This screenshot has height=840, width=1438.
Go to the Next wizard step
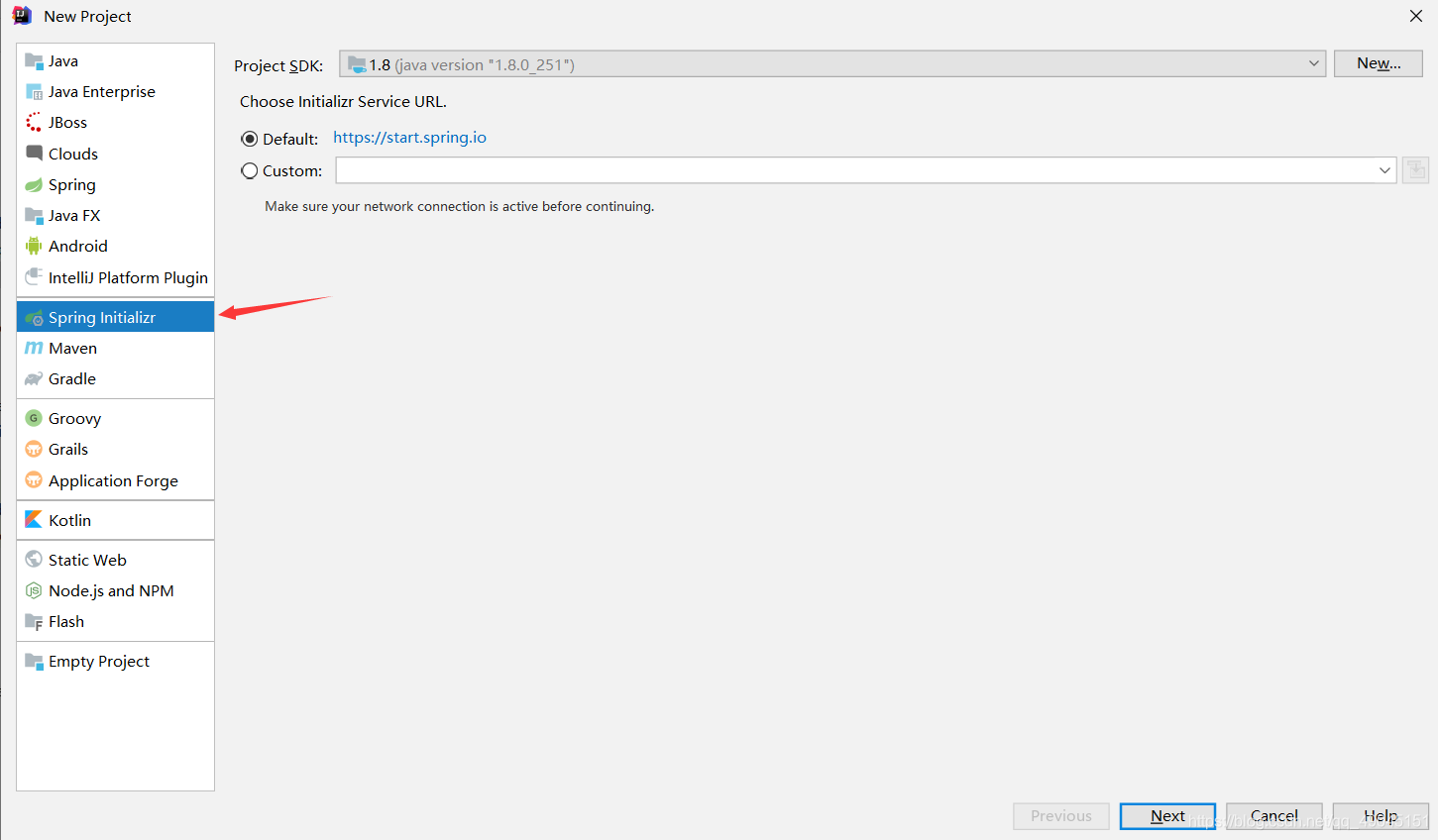pos(1167,816)
